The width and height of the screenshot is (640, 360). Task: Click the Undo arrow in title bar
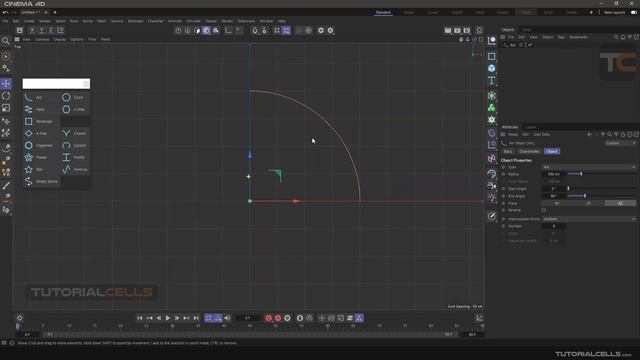5,12
